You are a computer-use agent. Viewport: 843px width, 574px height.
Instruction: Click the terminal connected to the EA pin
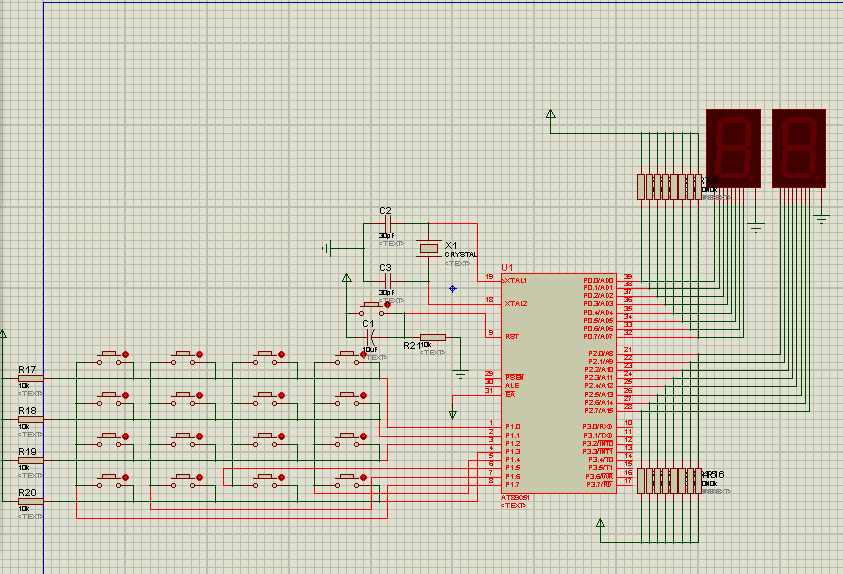[453, 414]
